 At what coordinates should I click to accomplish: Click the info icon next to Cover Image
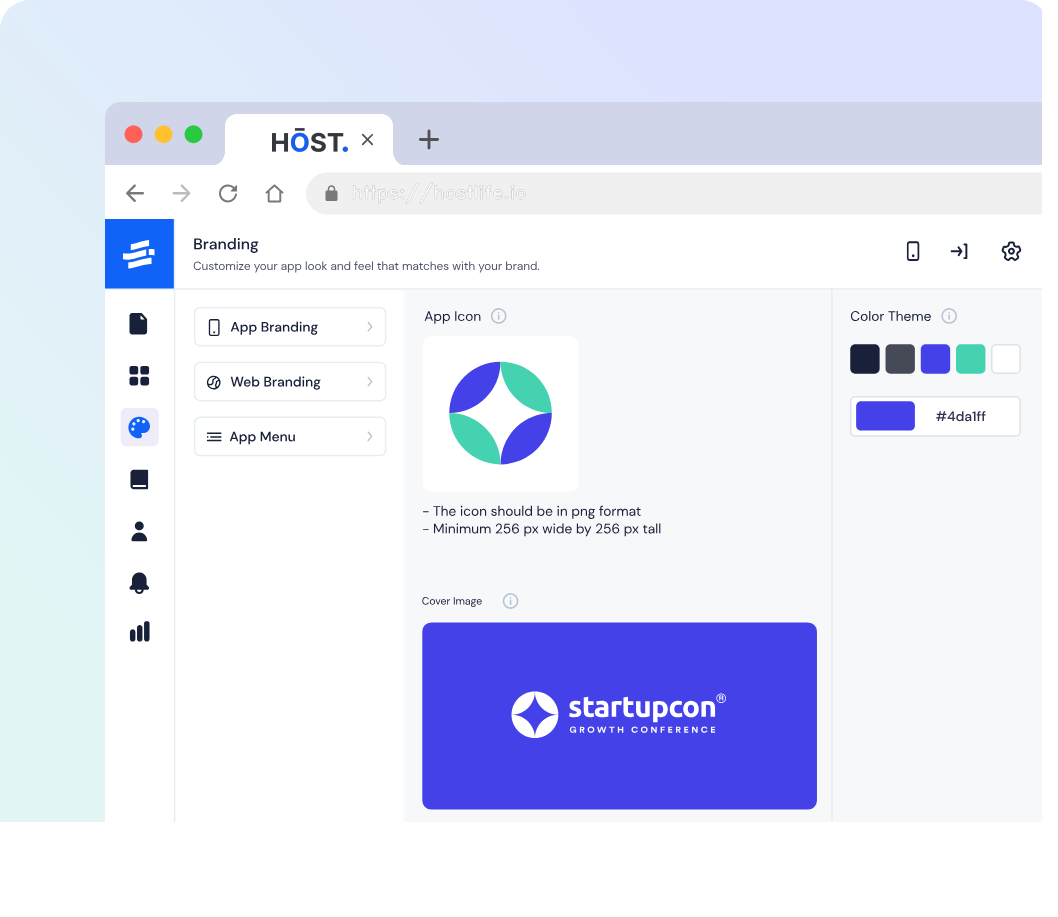click(x=511, y=601)
